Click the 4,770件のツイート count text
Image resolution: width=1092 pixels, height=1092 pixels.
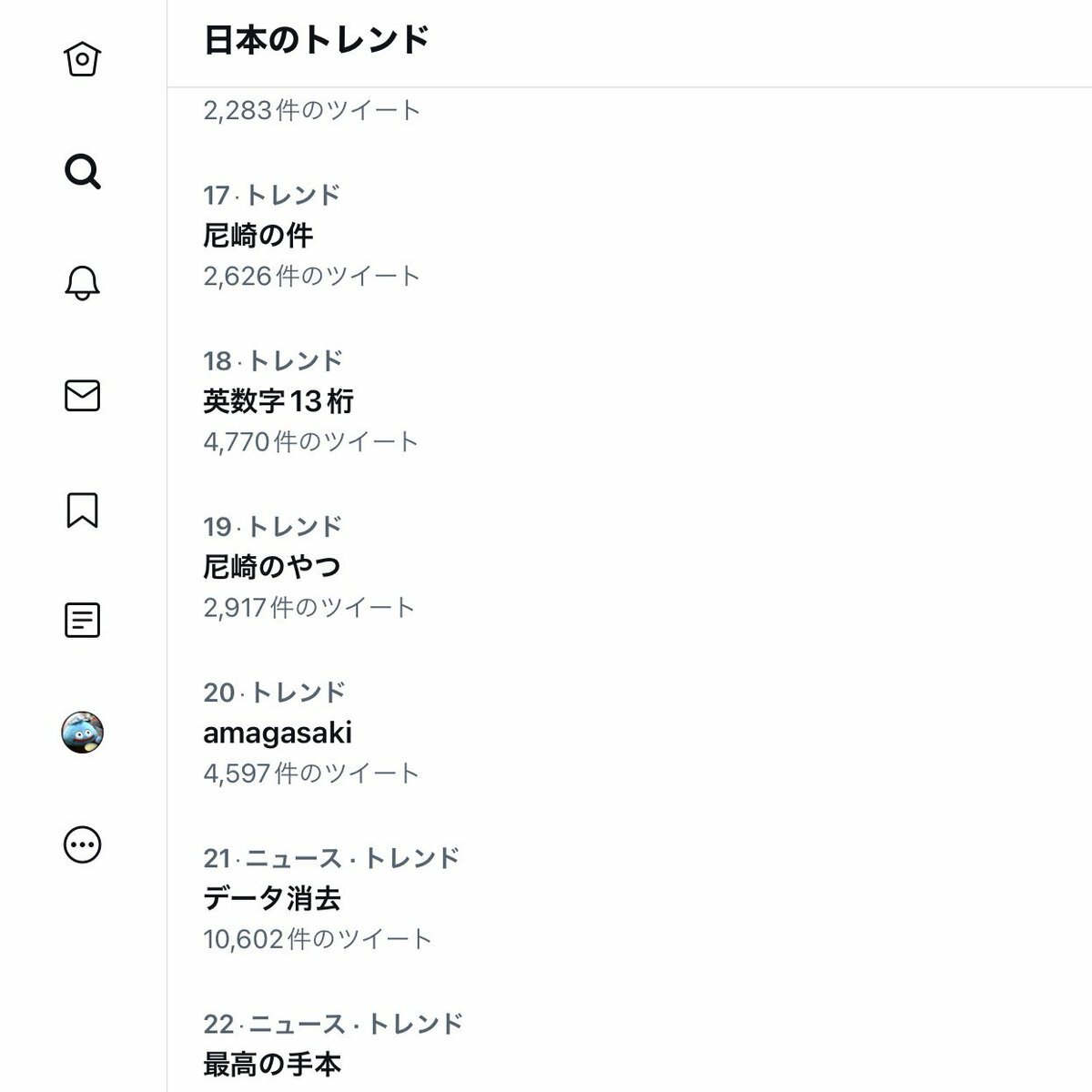click(x=311, y=441)
